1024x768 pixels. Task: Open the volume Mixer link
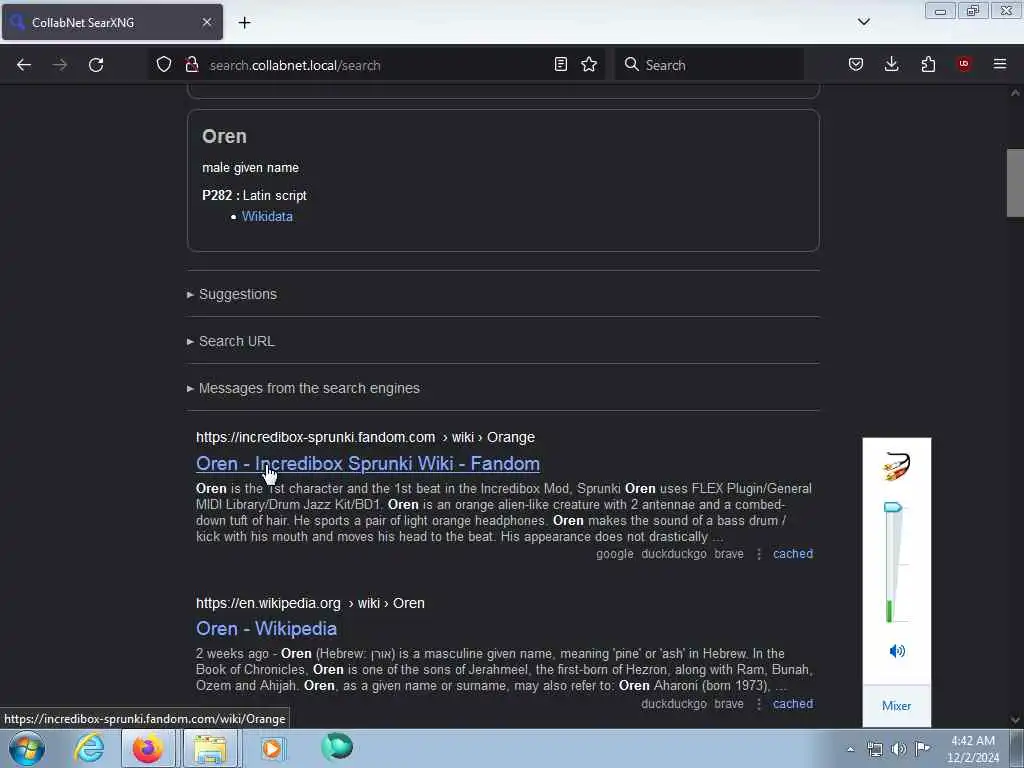coord(896,705)
